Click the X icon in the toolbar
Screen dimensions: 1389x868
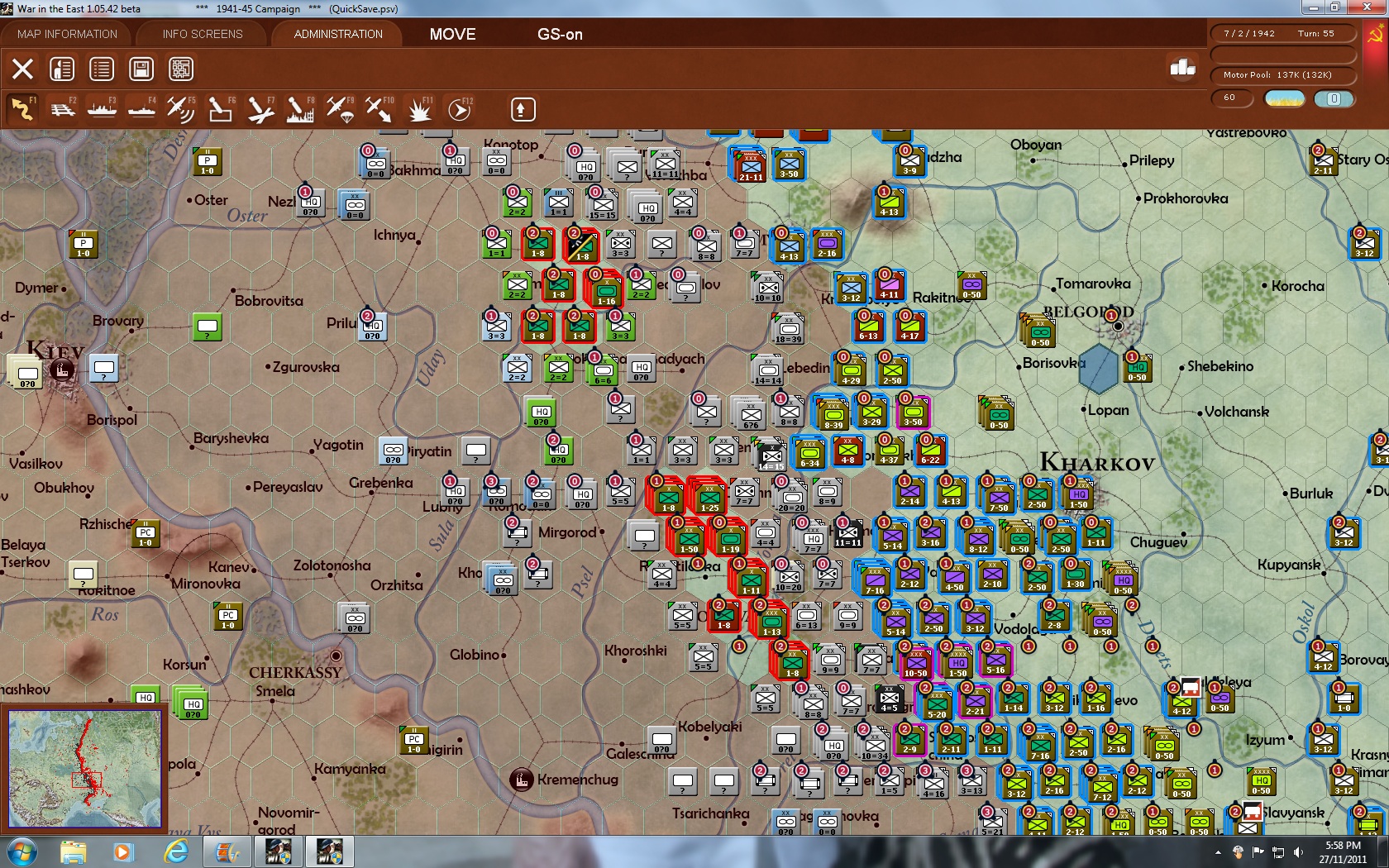coord(22,69)
